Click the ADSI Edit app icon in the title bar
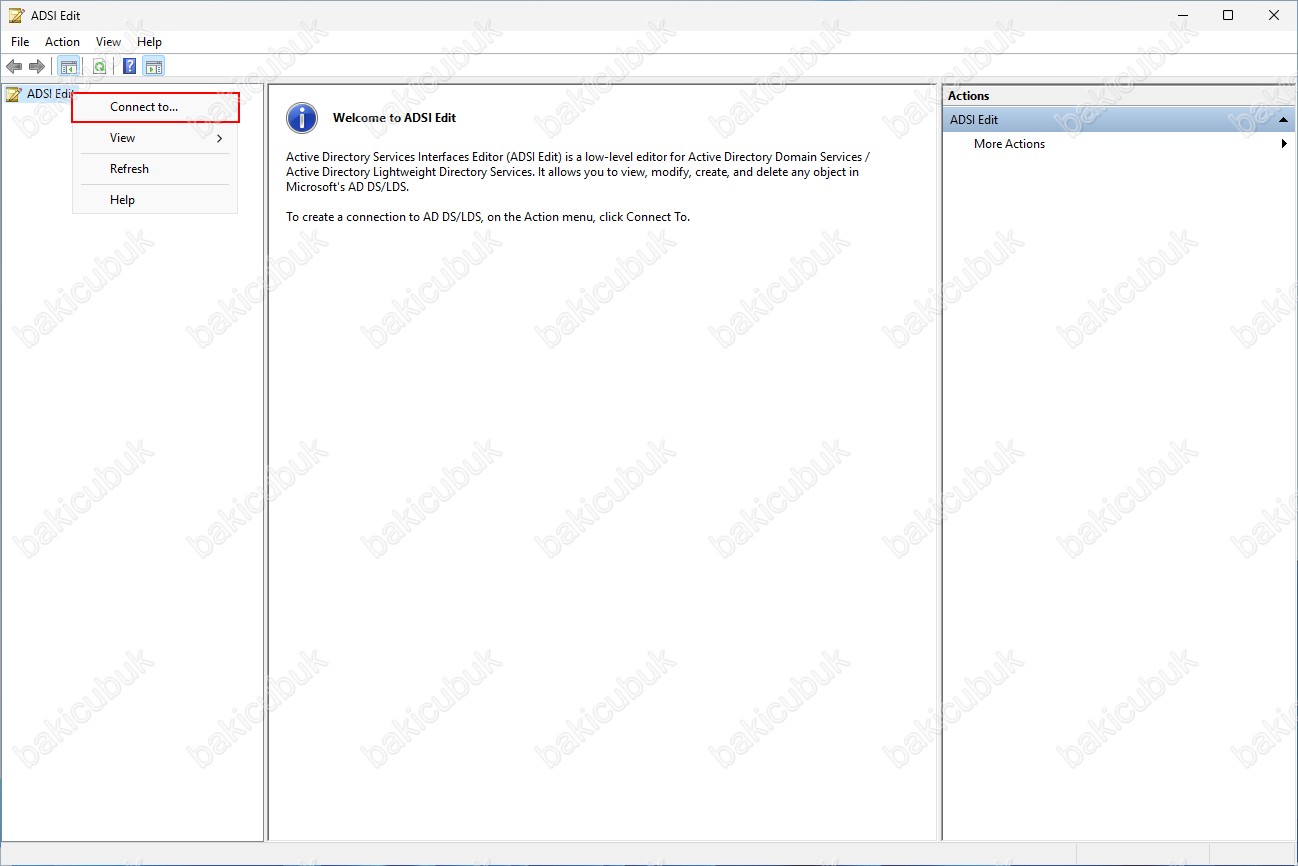 (16, 15)
